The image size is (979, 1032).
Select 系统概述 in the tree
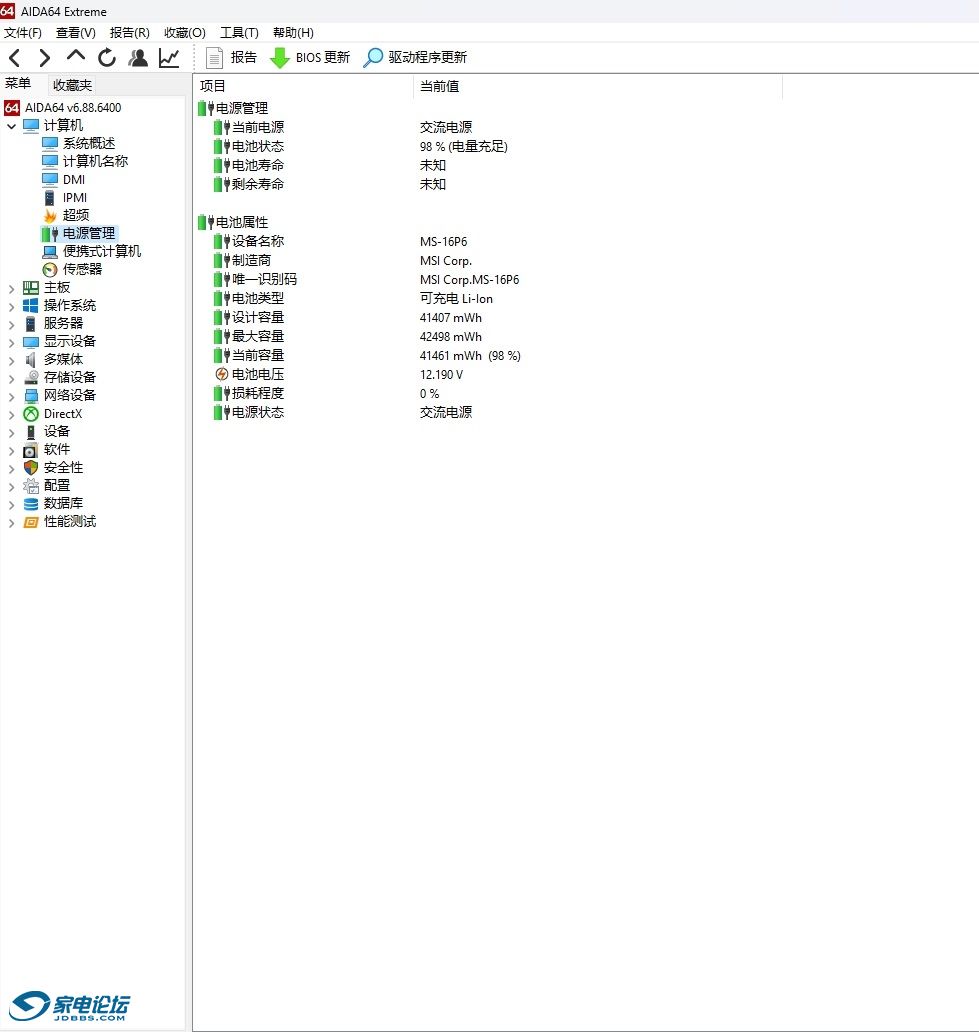(x=89, y=143)
